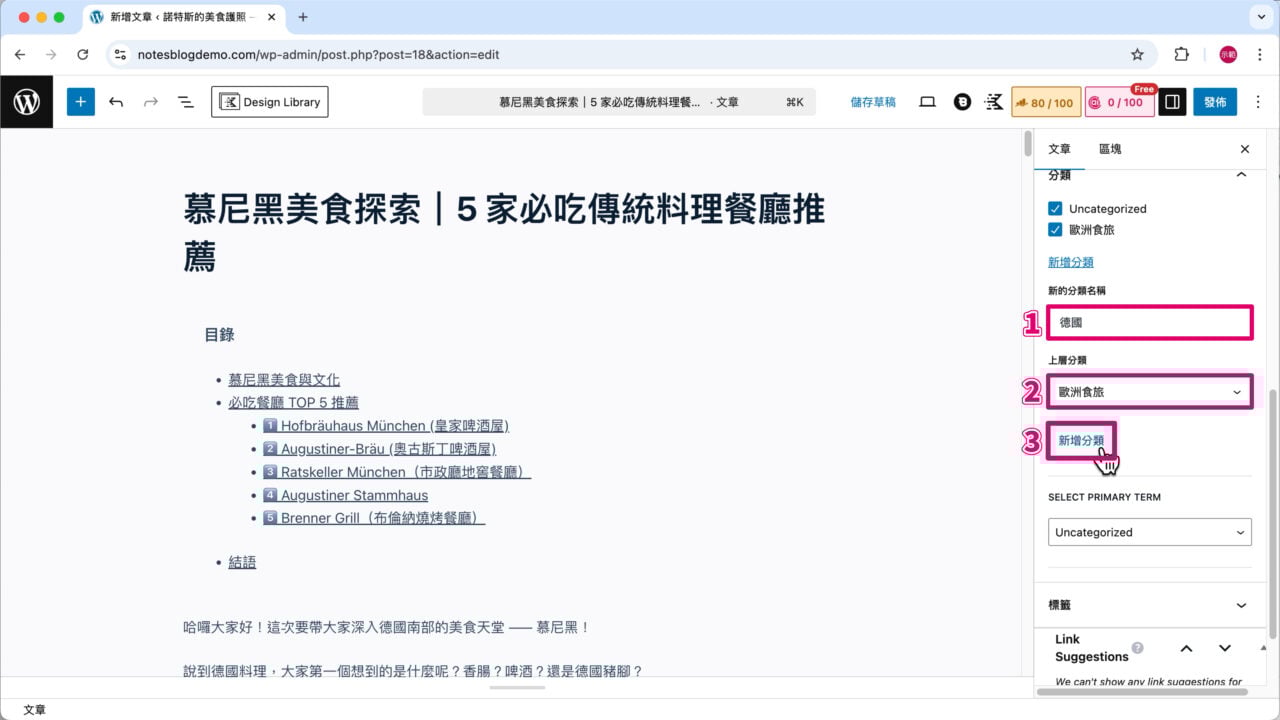The image size is (1280, 720).
Task: Open the document overview list icon
Action: 184,101
